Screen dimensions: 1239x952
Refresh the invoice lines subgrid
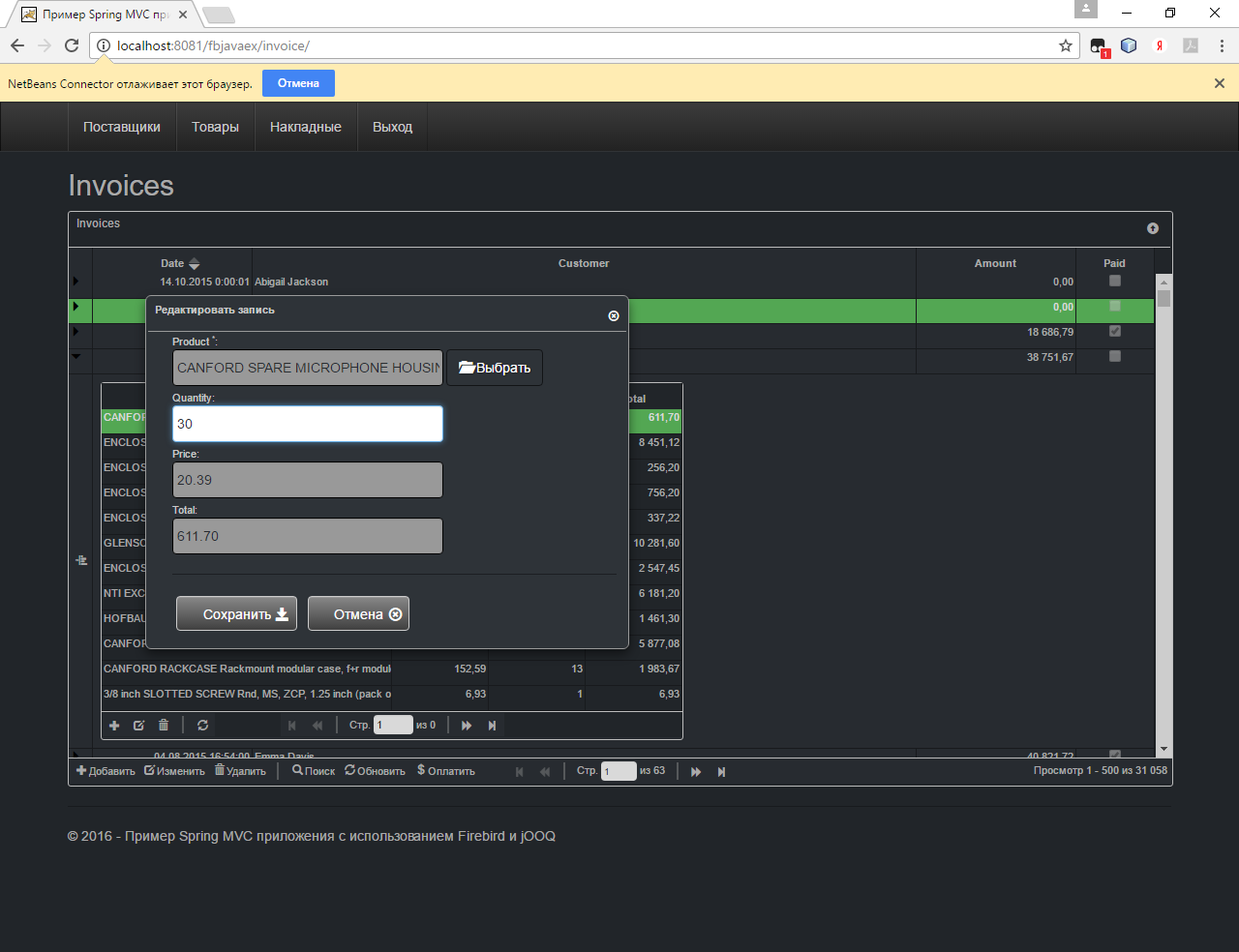(202, 726)
